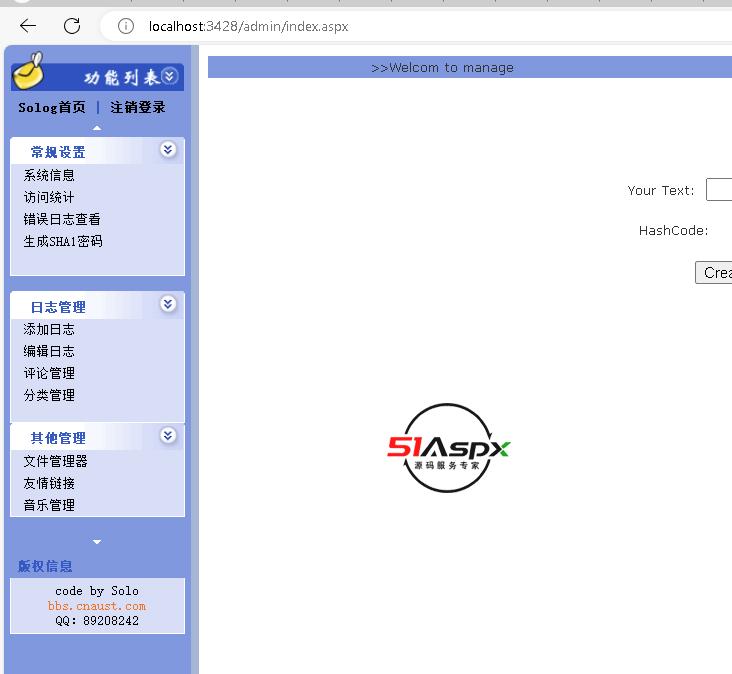Select 添加日志 in log management
The image size is (732, 674).
click(x=49, y=329)
